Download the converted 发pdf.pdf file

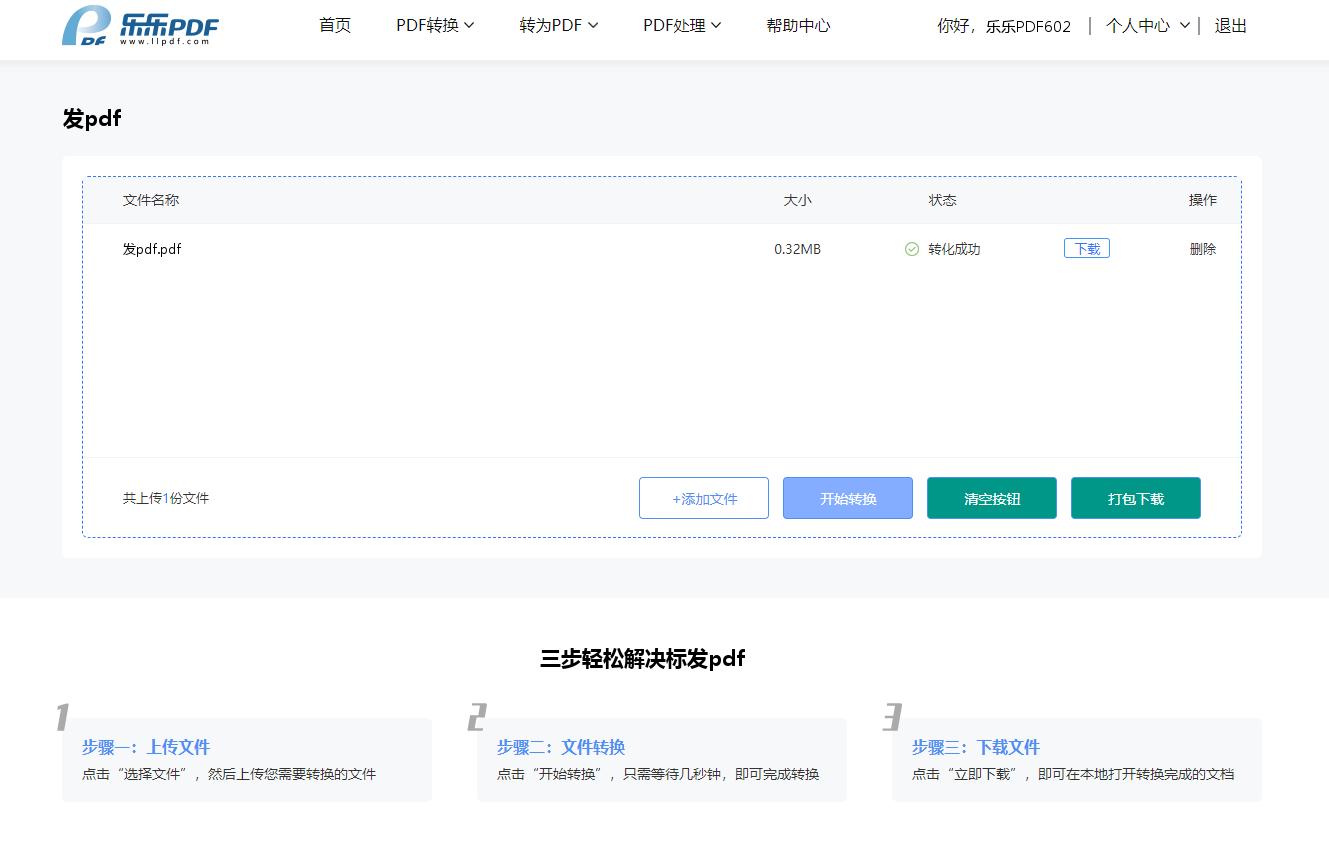pyautogui.click(x=1087, y=249)
